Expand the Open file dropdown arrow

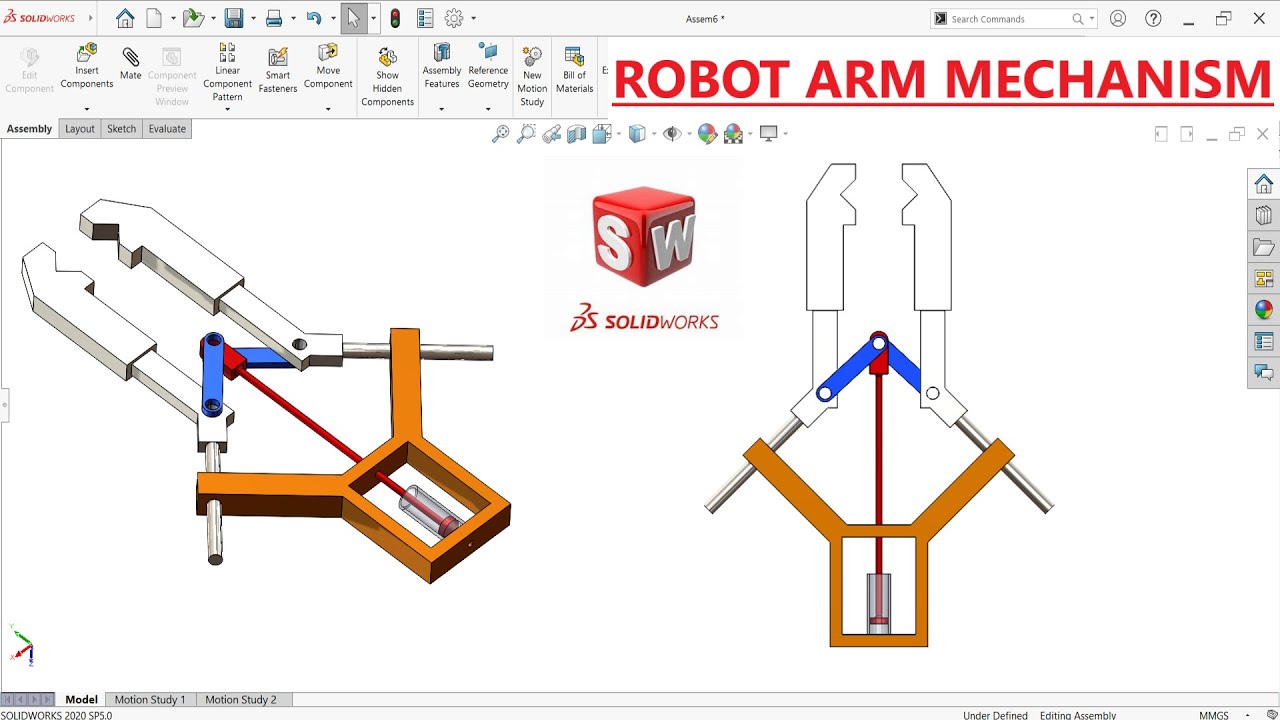(213, 18)
